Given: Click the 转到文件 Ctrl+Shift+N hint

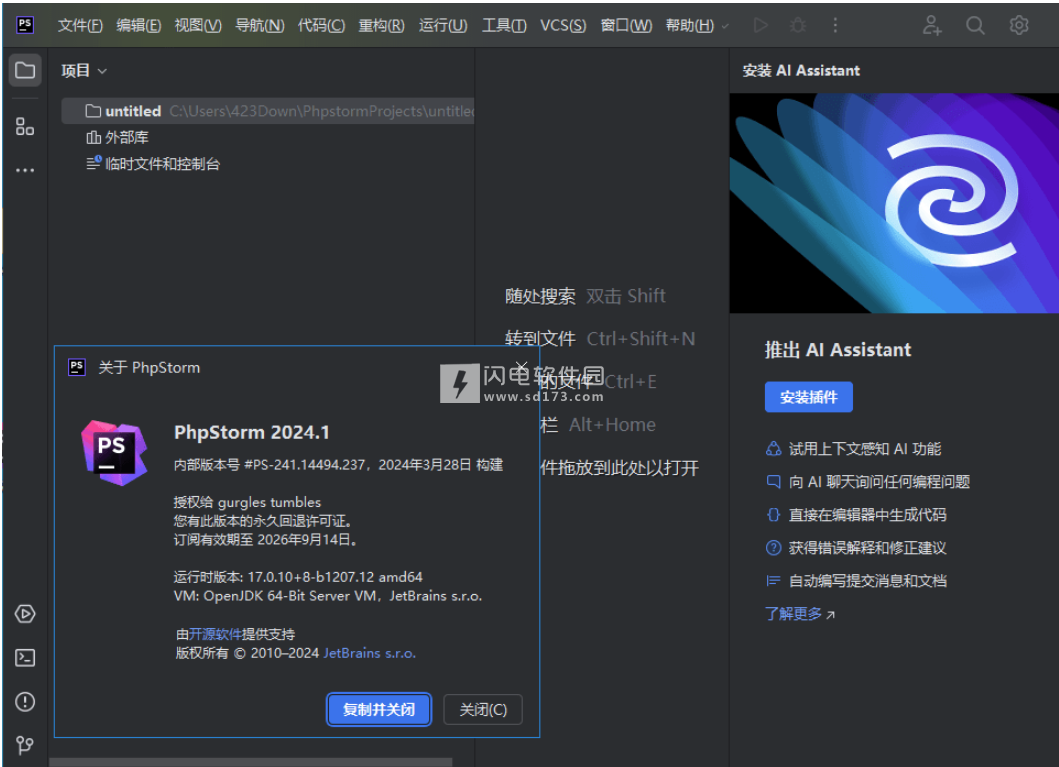Looking at the screenshot, I should pyautogui.click(x=600, y=338).
